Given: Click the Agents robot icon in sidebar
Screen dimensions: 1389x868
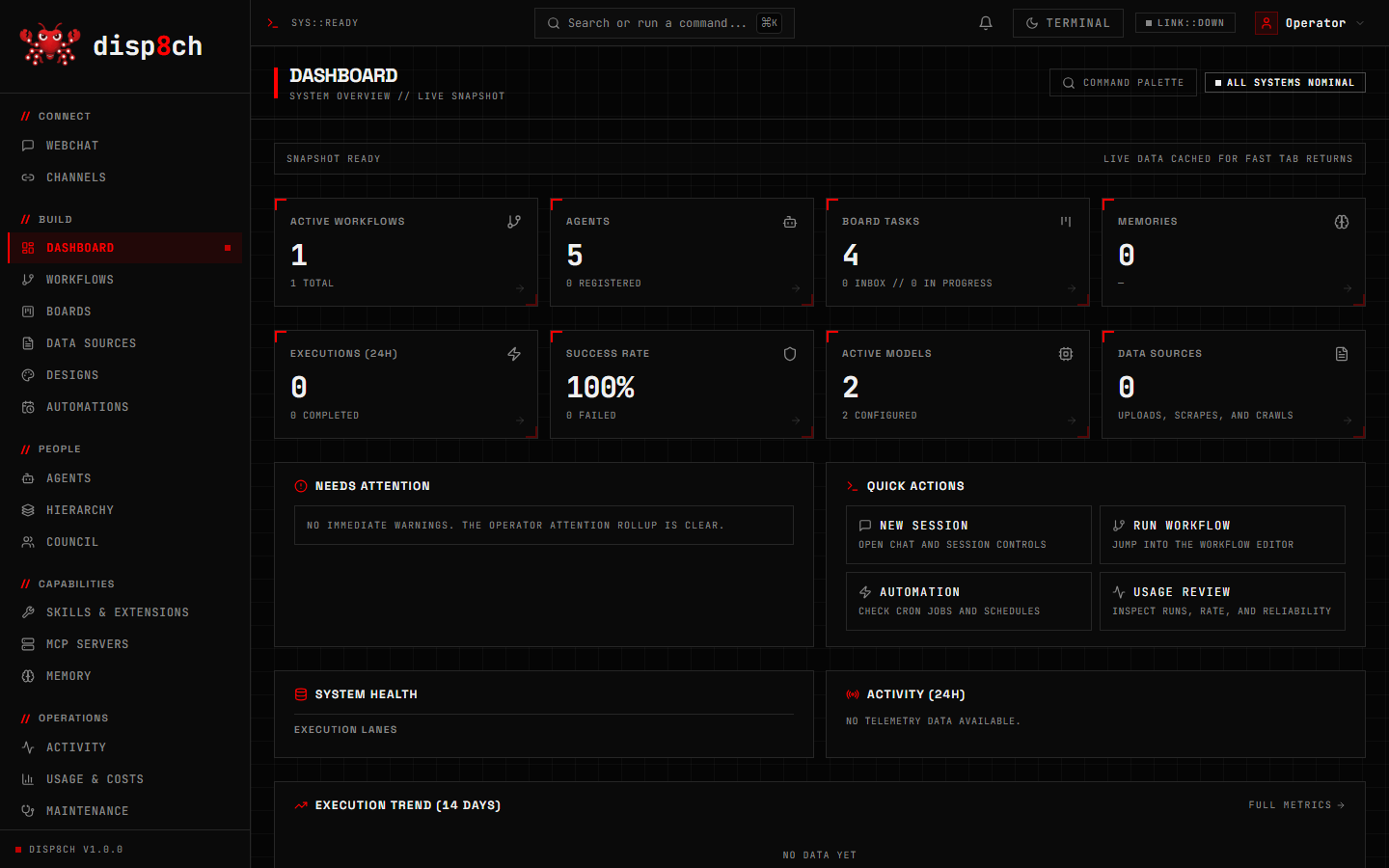Looking at the screenshot, I should 28,478.
